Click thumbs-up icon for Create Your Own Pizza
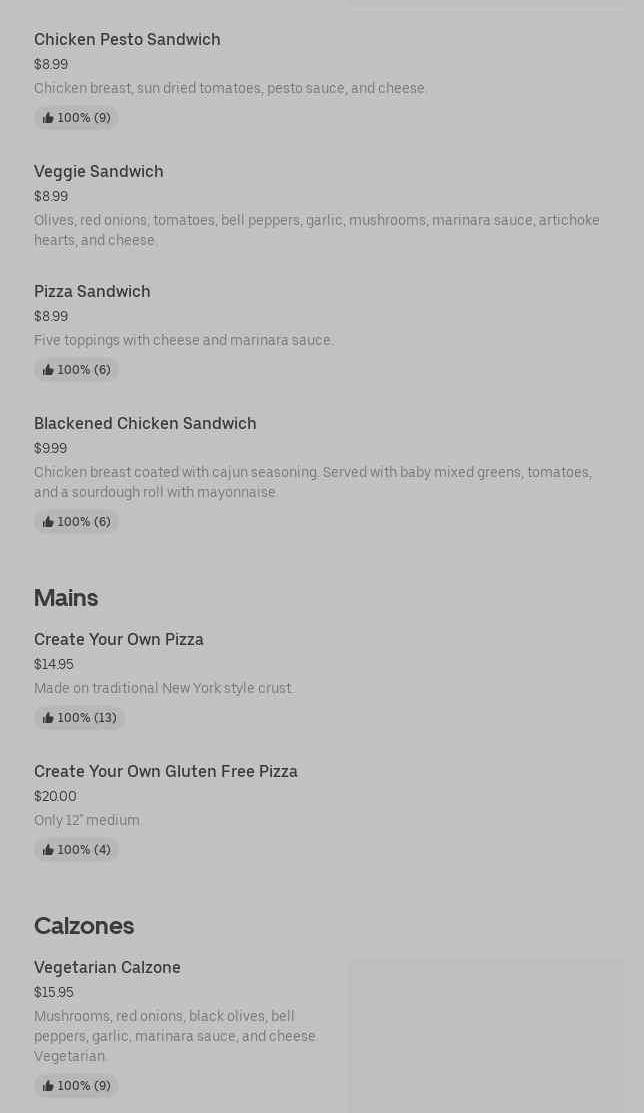 click(x=48, y=718)
